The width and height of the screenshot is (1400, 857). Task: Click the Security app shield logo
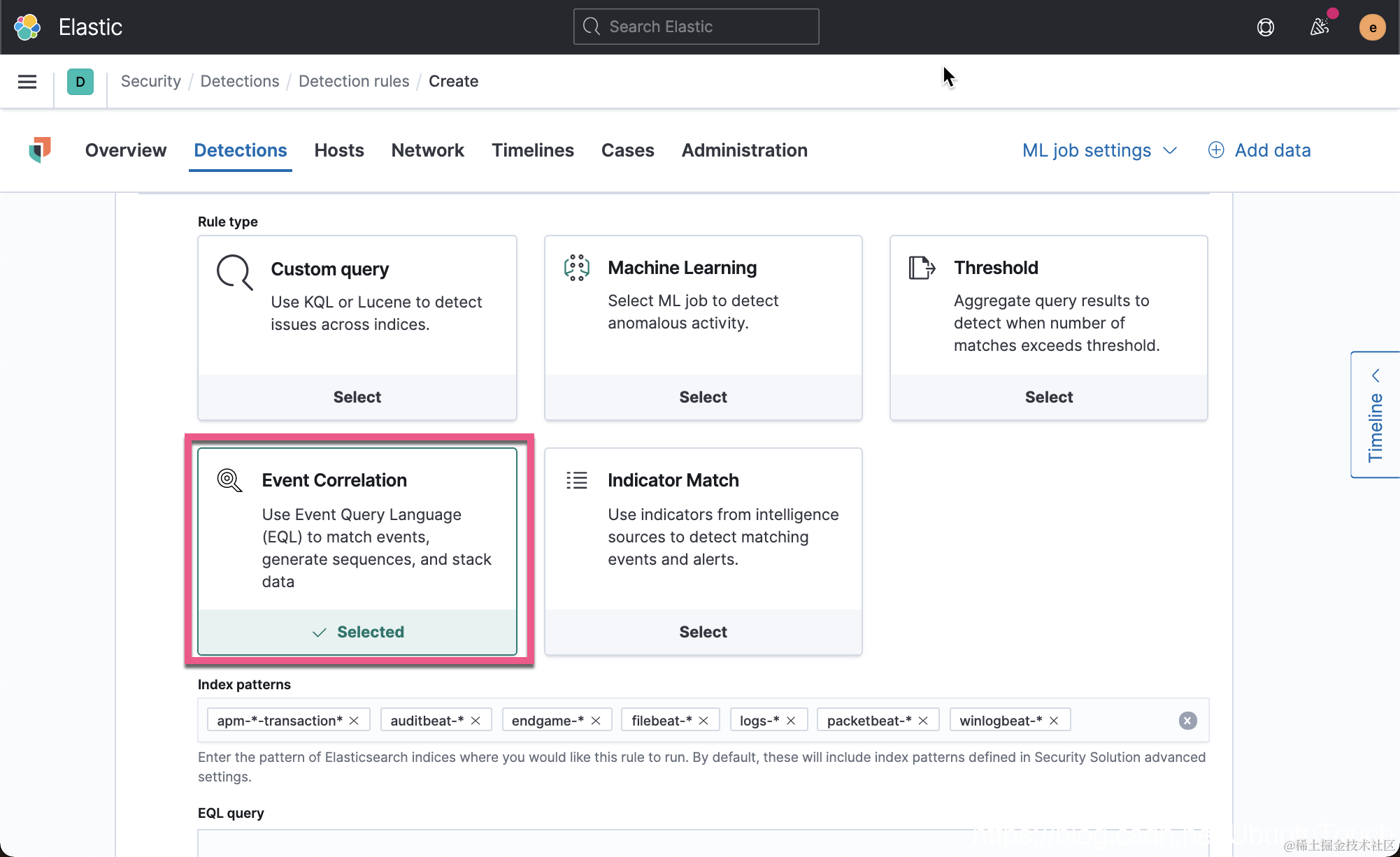click(40, 150)
